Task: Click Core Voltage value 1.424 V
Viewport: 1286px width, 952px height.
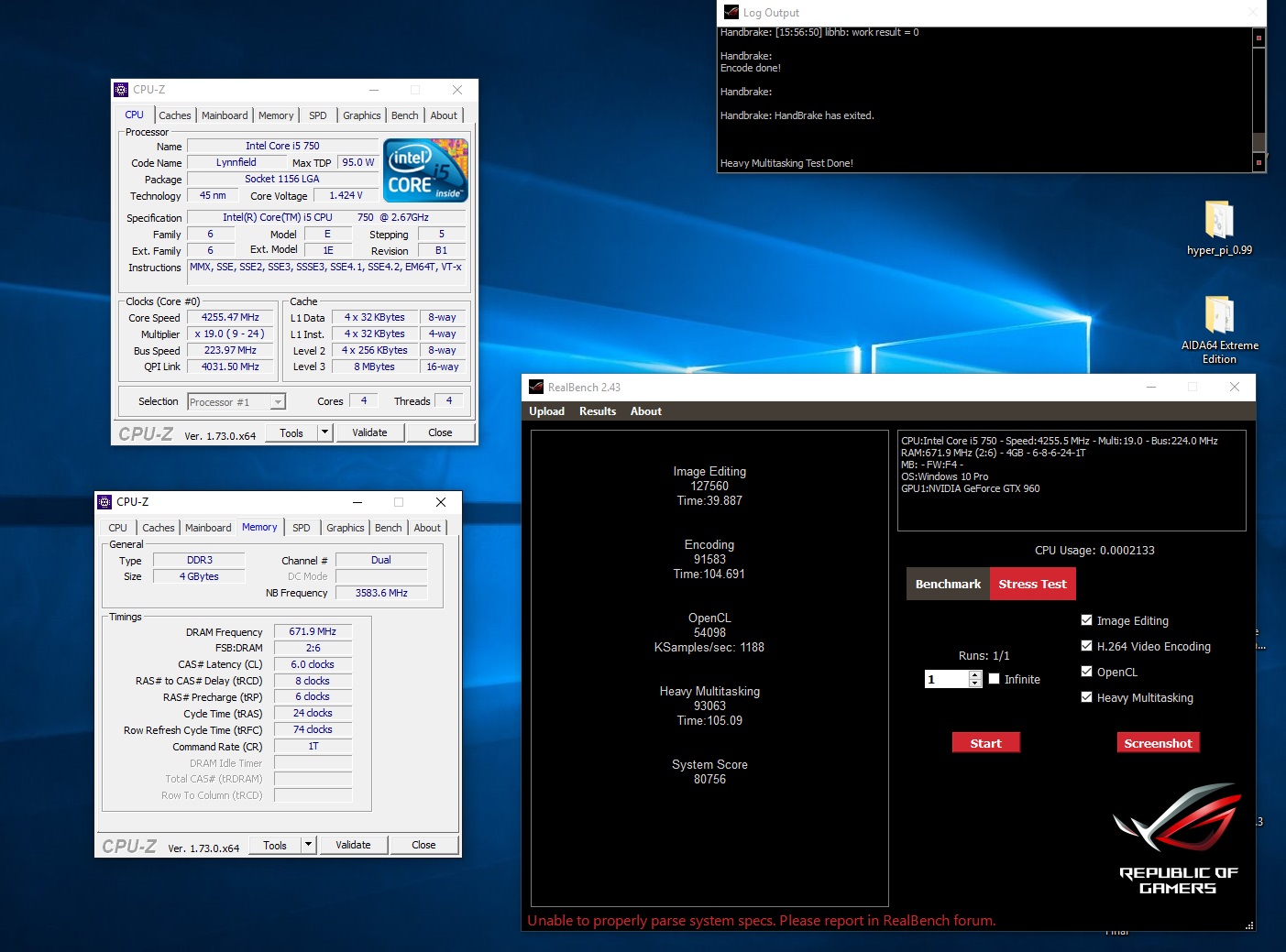Action: 346,195
